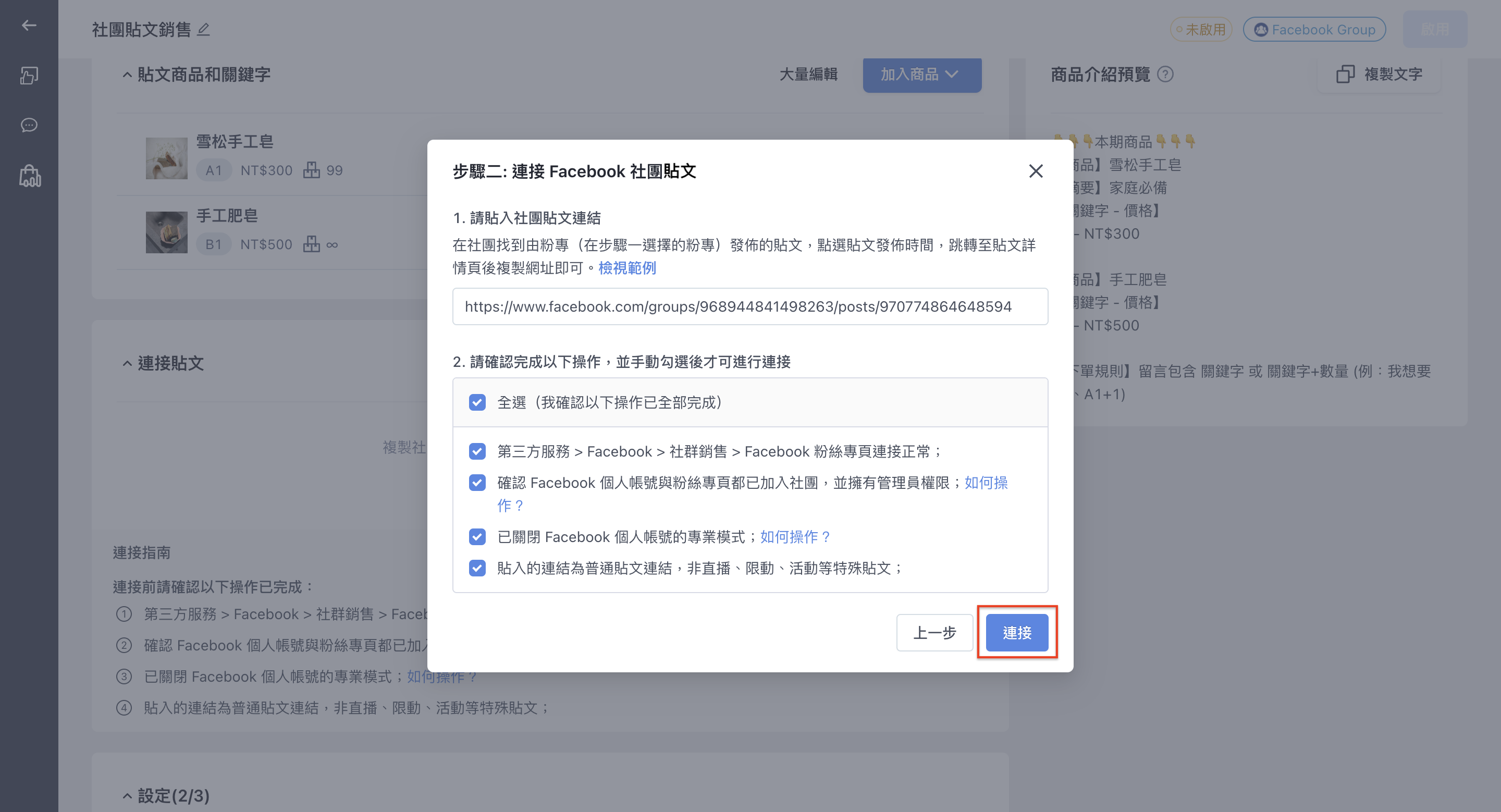The width and height of the screenshot is (1501, 812).
Task: Close the 步驟二 dialog with the X
Action: click(x=1036, y=170)
